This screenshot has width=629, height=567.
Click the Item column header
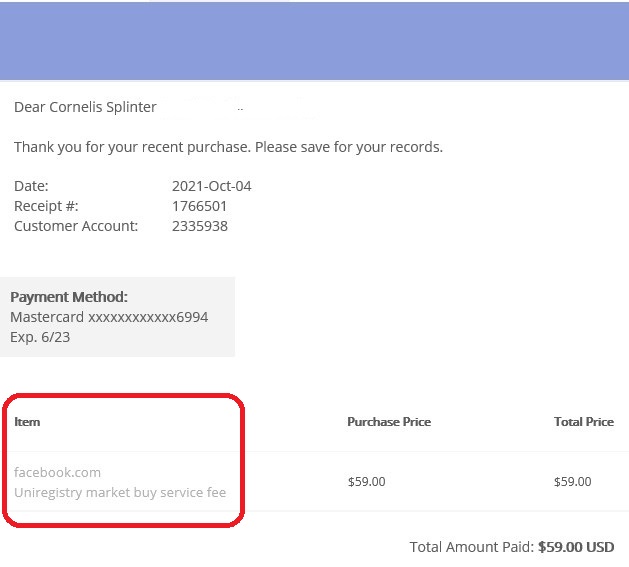pyautogui.click(x=27, y=422)
